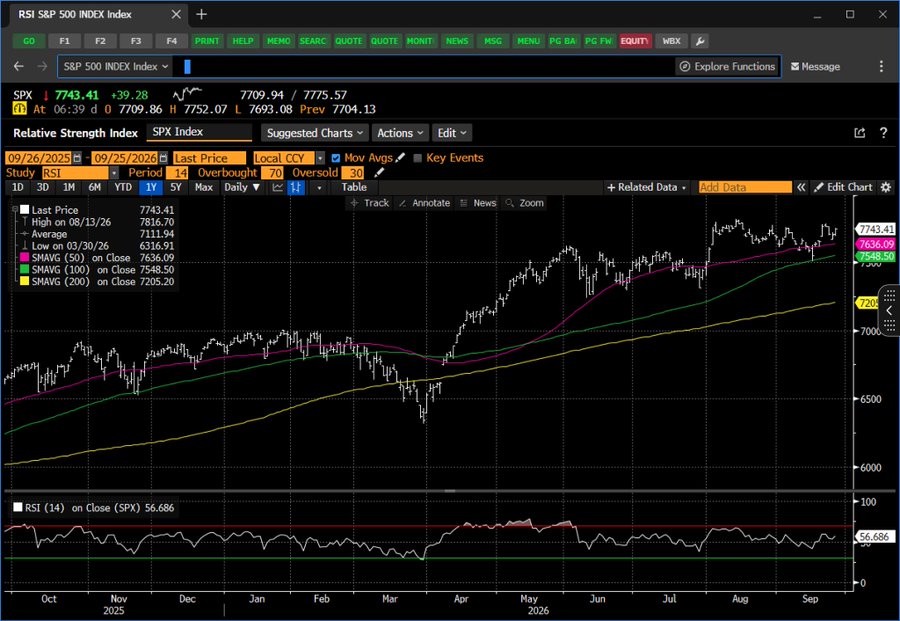Select the line chart type icon
This screenshot has height=621, width=900.
[x=278, y=187]
